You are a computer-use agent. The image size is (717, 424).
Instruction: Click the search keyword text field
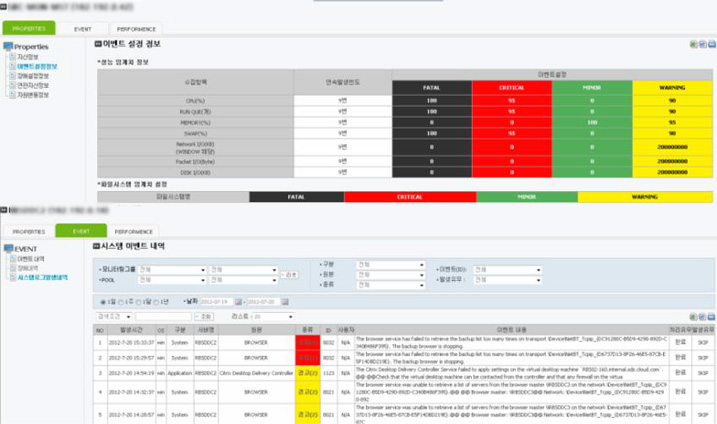pos(163,317)
